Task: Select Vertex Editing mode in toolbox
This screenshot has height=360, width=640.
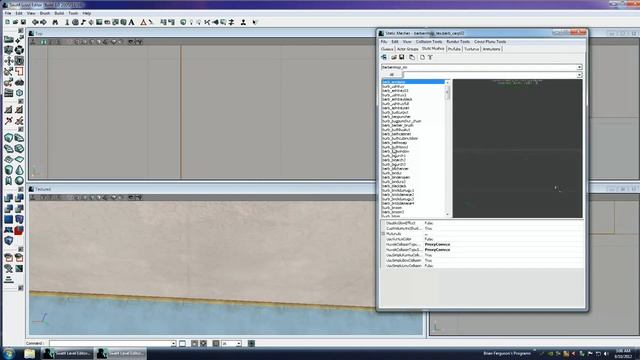Action: point(19,39)
